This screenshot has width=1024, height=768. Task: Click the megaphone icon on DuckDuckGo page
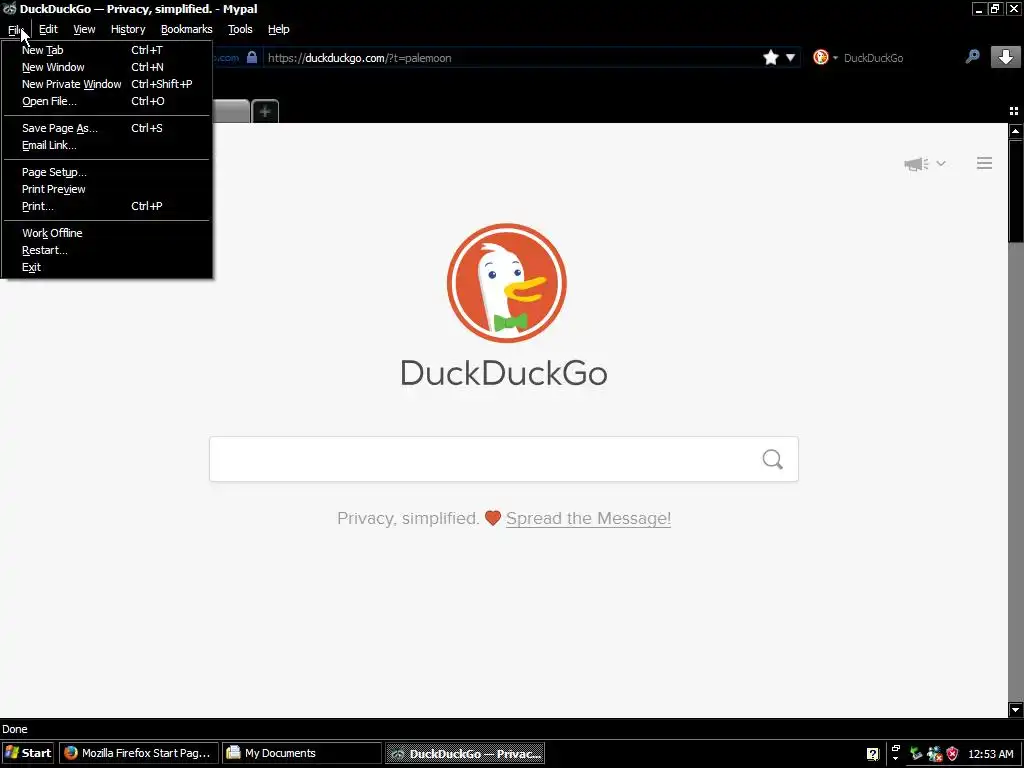coord(916,164)
